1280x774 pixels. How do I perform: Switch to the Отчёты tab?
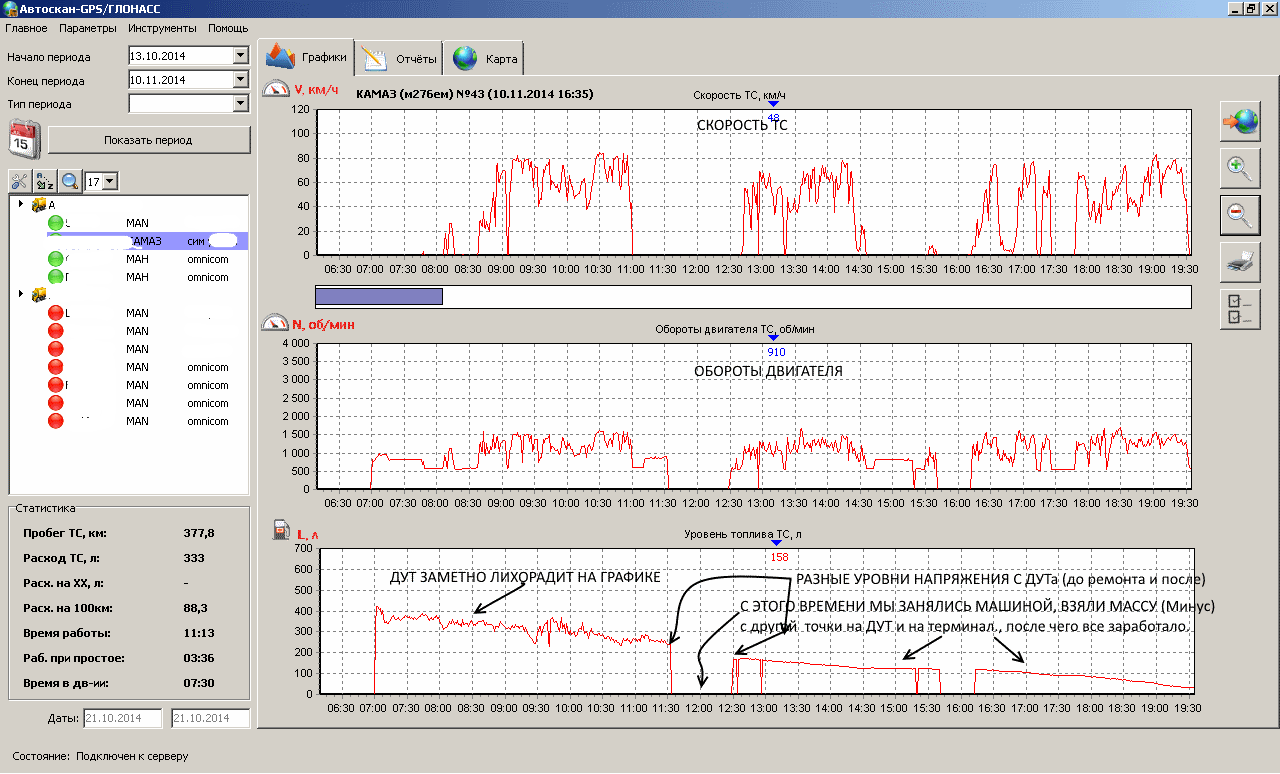tap(400, 59)
